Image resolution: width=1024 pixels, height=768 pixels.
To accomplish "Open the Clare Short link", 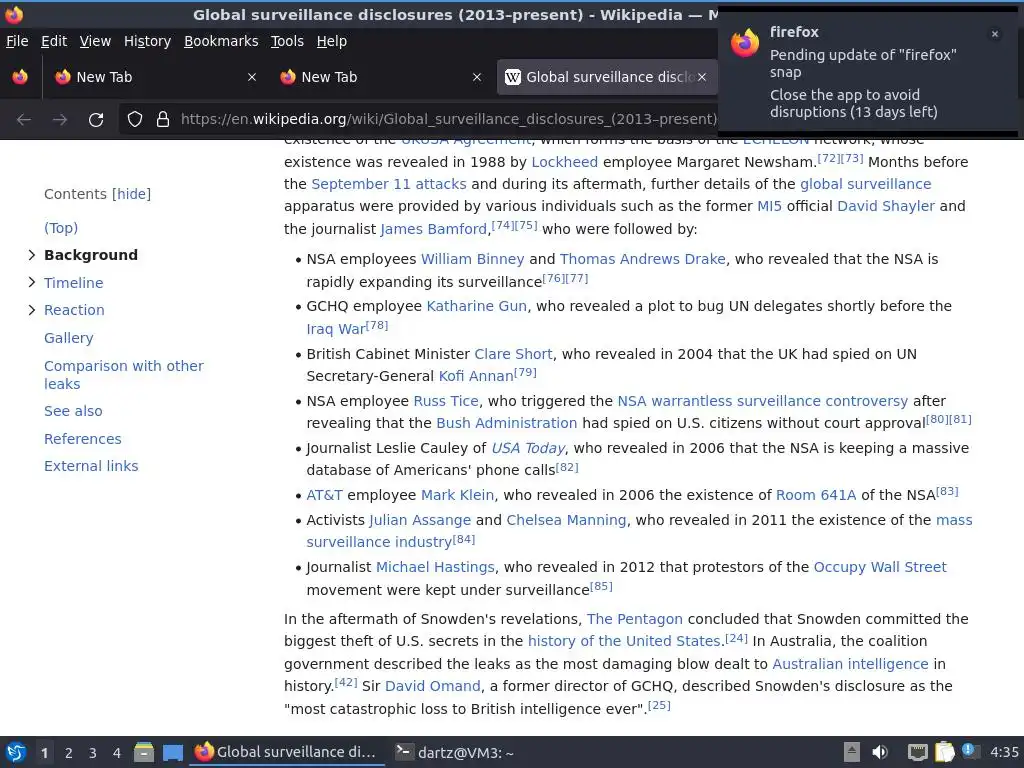I will click(x=513, y=354).
